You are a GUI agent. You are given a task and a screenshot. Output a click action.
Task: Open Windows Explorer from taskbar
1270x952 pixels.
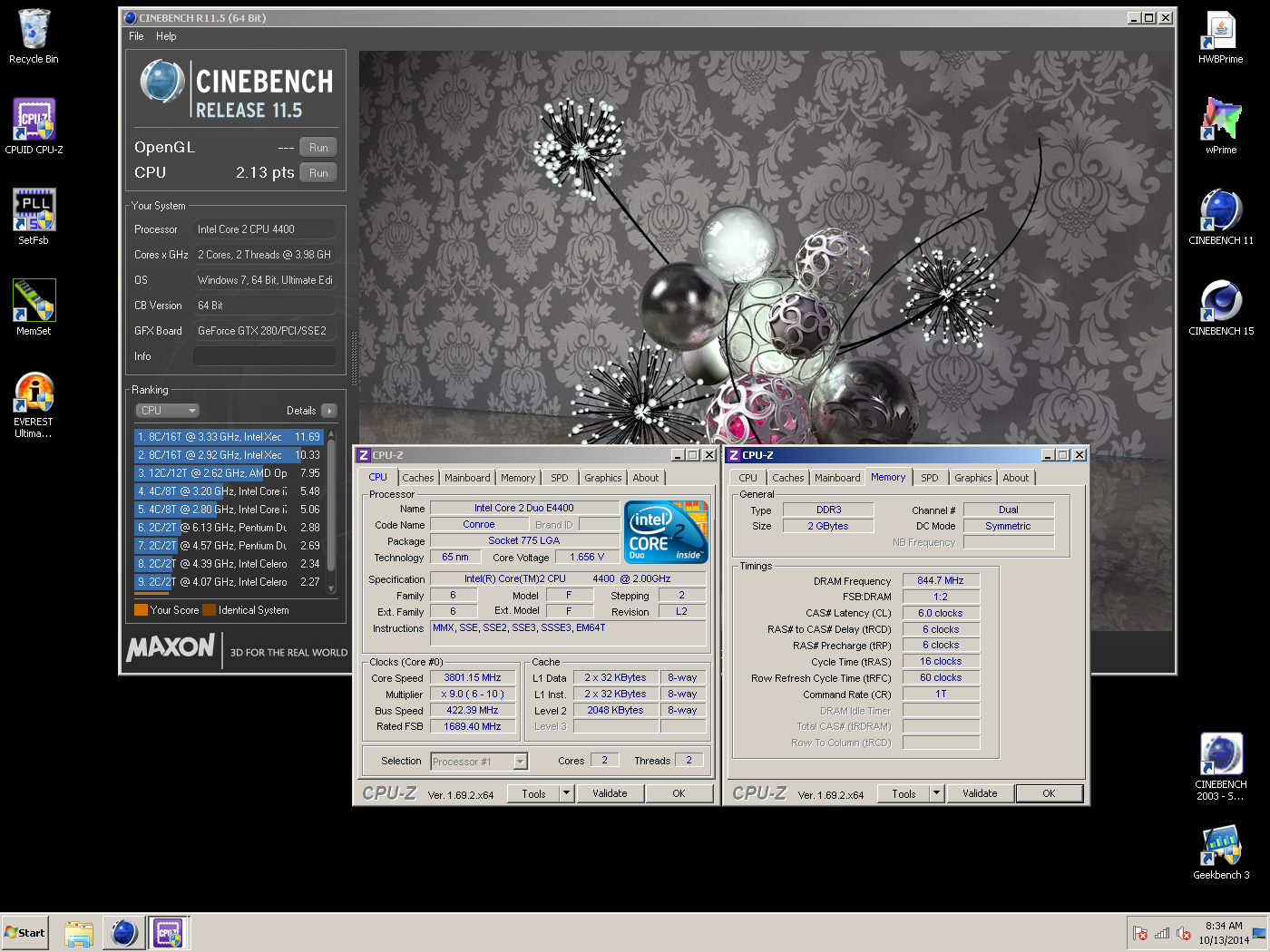(80, 933)
